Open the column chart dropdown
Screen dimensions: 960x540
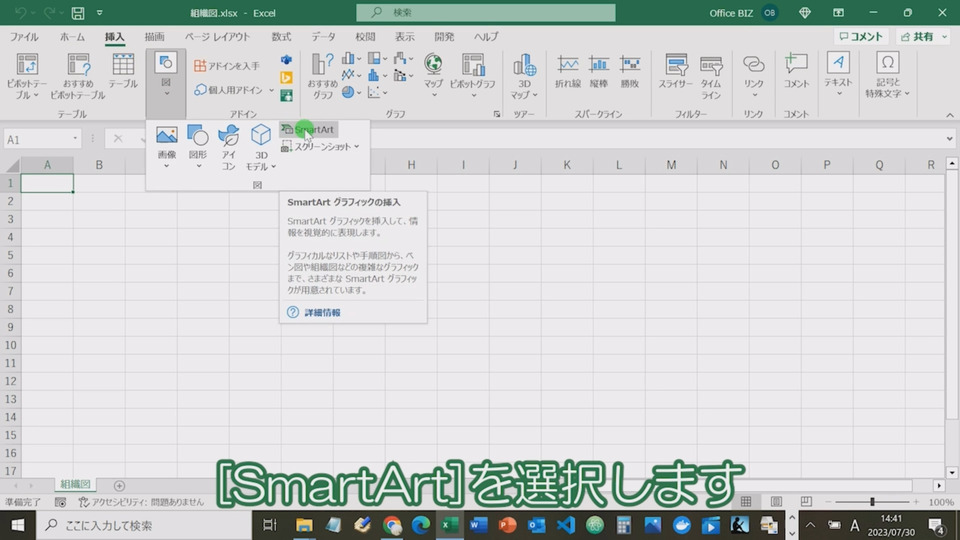coord(351,59)
